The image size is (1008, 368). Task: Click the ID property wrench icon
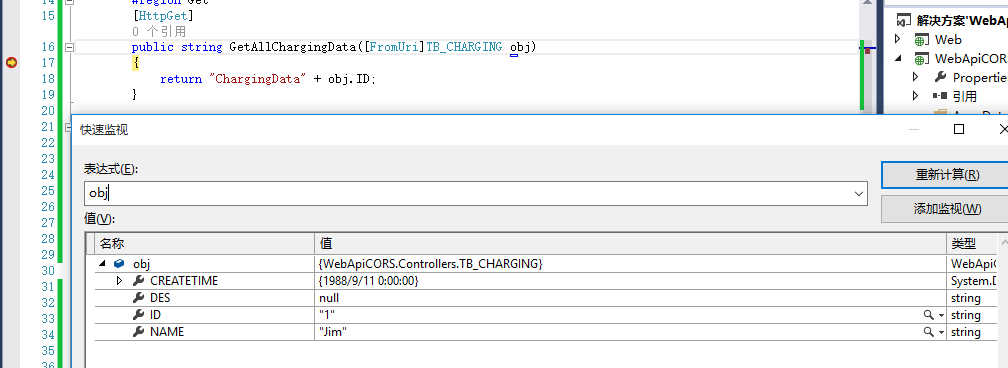click(x=138, y=315)
